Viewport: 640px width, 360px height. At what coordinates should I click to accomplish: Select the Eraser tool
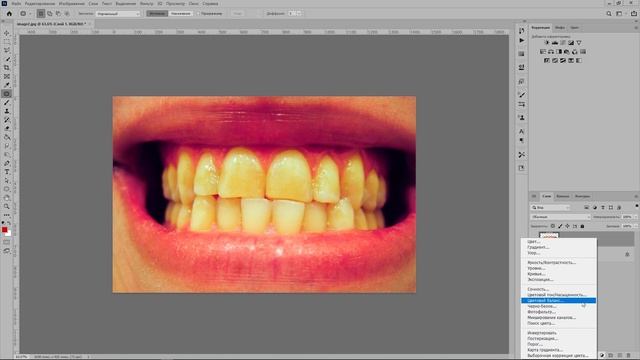tap(7, 129)
